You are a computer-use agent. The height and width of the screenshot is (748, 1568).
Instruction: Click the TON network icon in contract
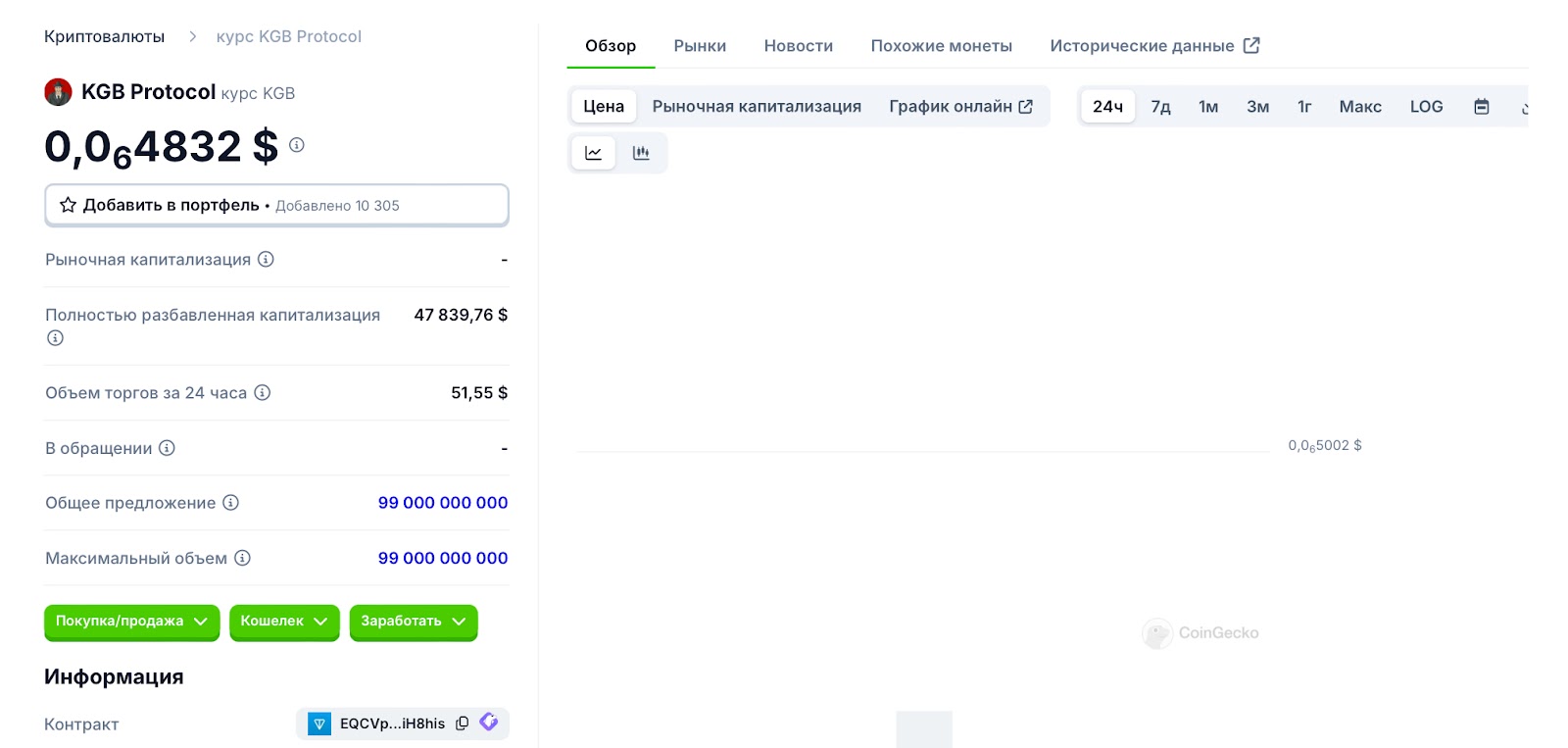[319, 723]
